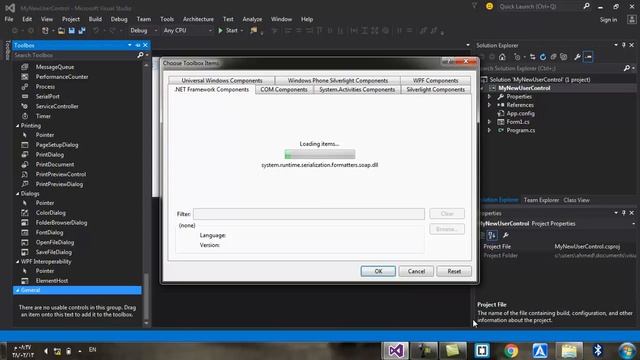Expand the Properties node in Solution Explorer

(489, 97)
